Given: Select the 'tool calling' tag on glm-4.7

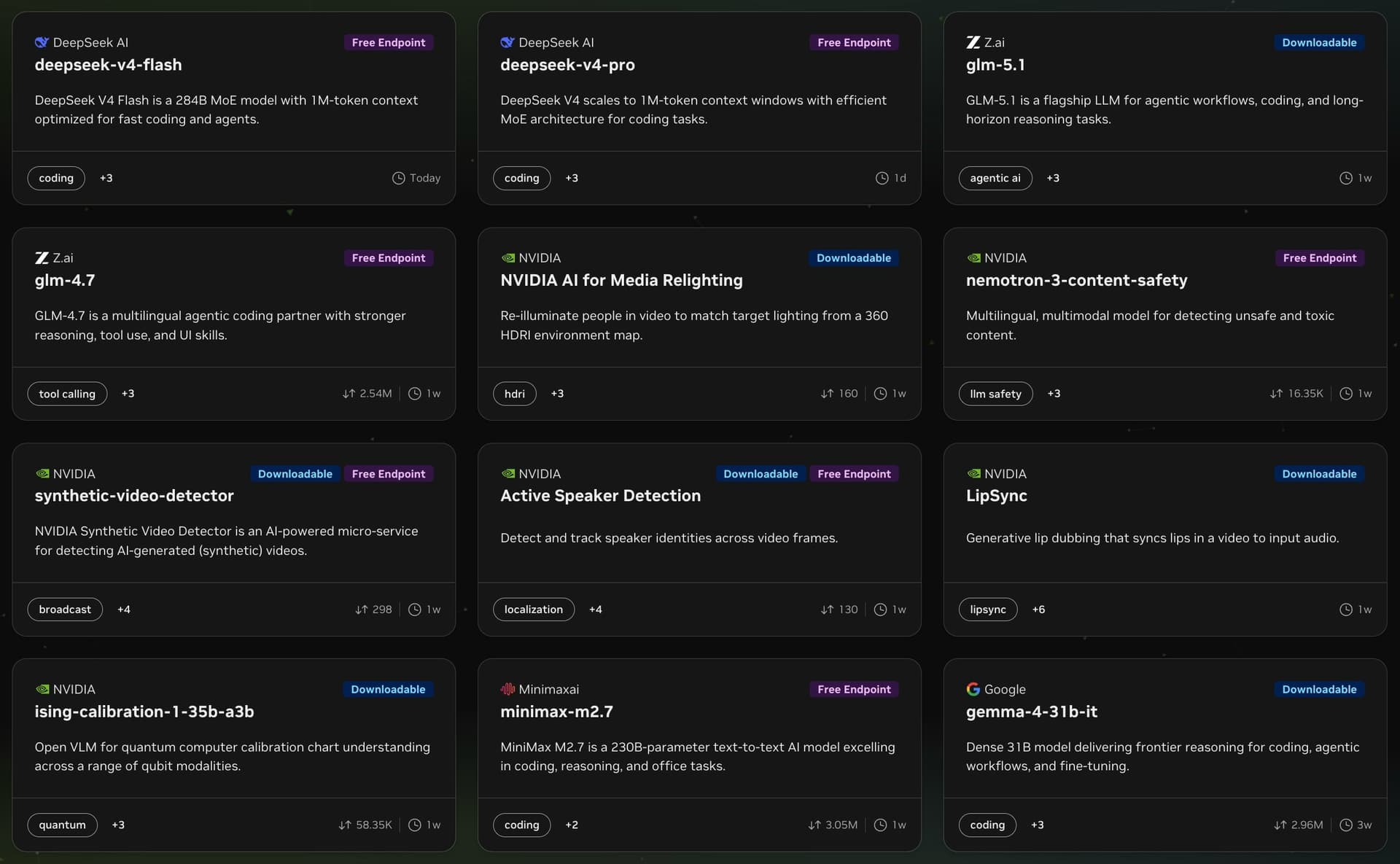Looking at the screenshot, I should (67, 394).
